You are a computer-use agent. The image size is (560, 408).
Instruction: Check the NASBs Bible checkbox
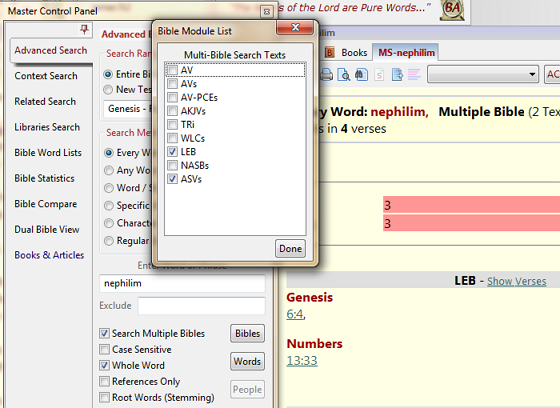(x=172, y=165)
